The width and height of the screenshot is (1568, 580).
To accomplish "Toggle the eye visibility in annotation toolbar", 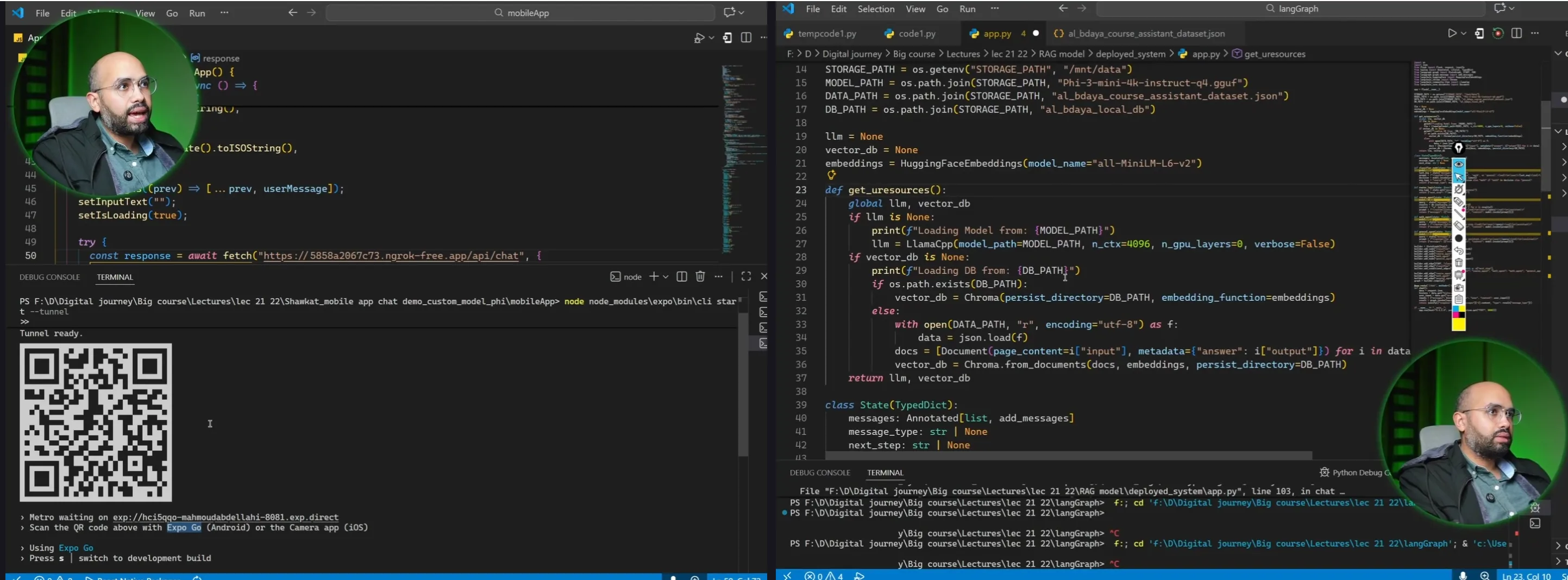I will tap(1459, 163).
